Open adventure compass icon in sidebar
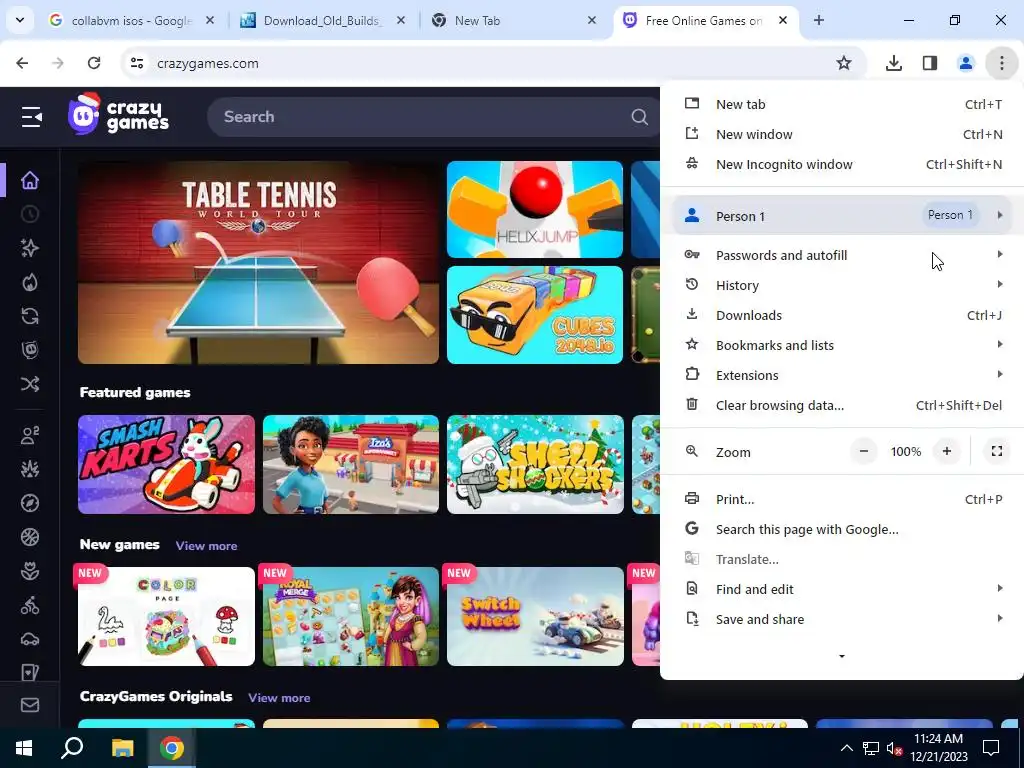Screen dimensions: 1024x768 [30, 503]
